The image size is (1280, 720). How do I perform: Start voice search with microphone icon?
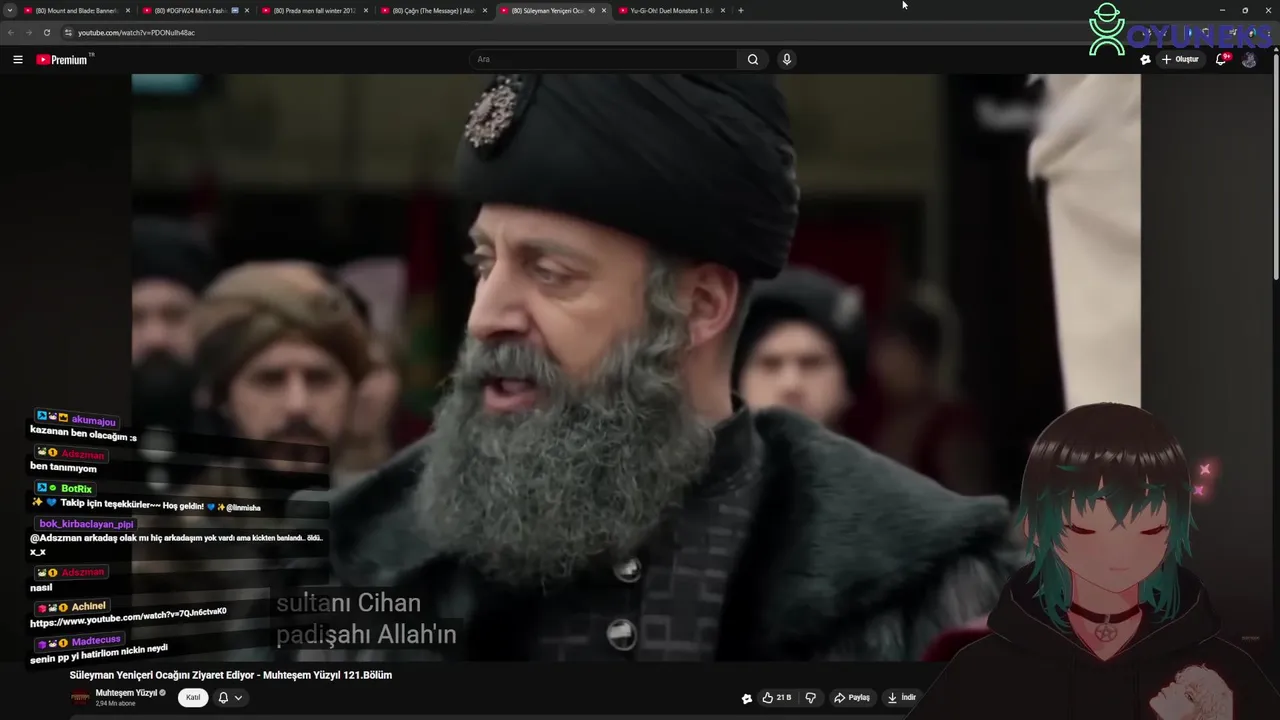tap(787, 59)
